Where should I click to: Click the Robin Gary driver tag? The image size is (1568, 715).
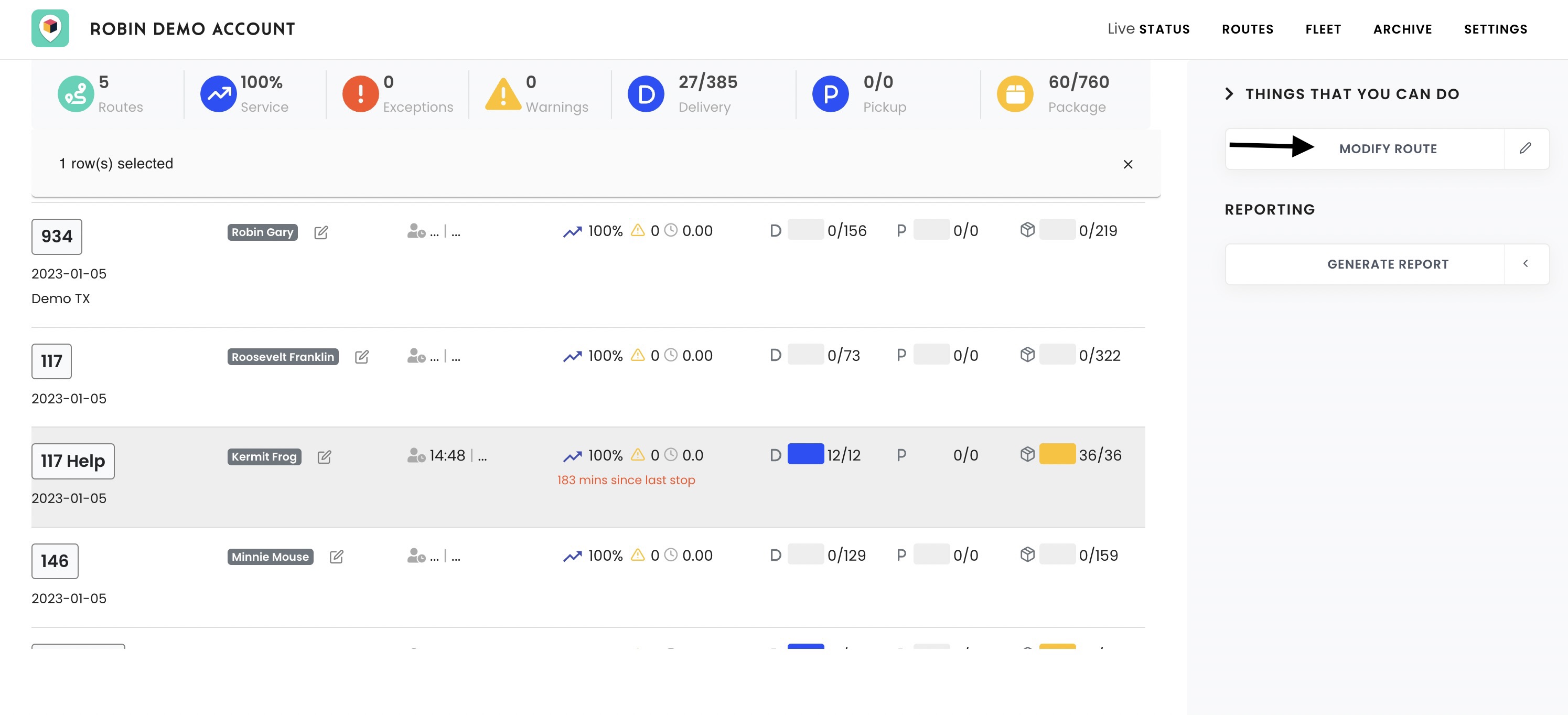coord(262,232)
